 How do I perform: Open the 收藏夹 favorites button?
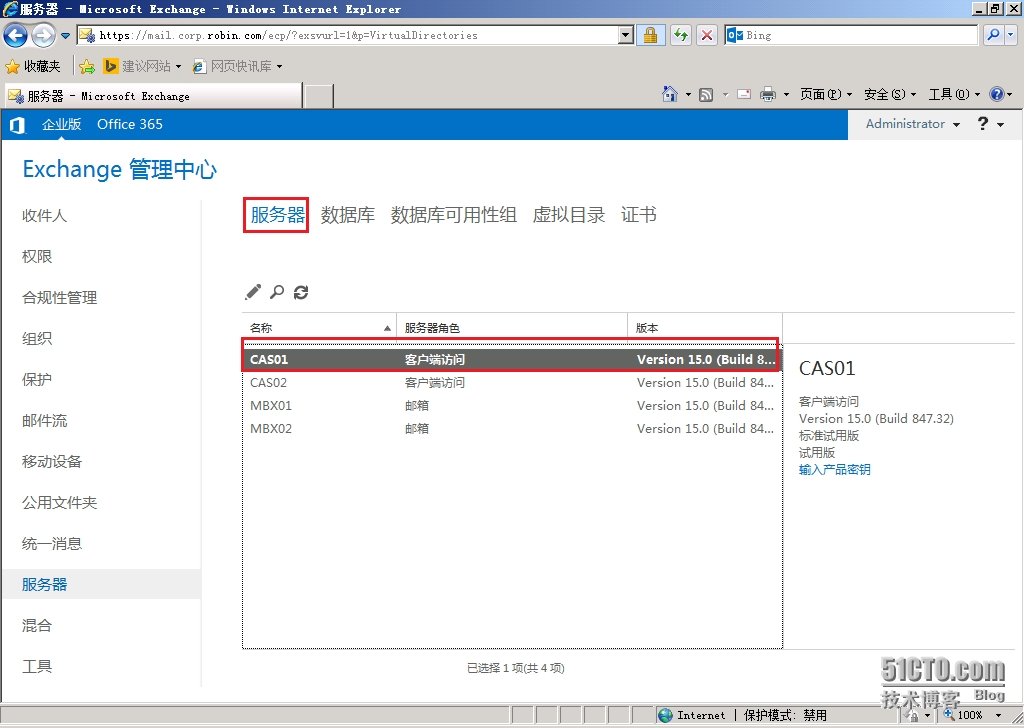click(32, 66)
